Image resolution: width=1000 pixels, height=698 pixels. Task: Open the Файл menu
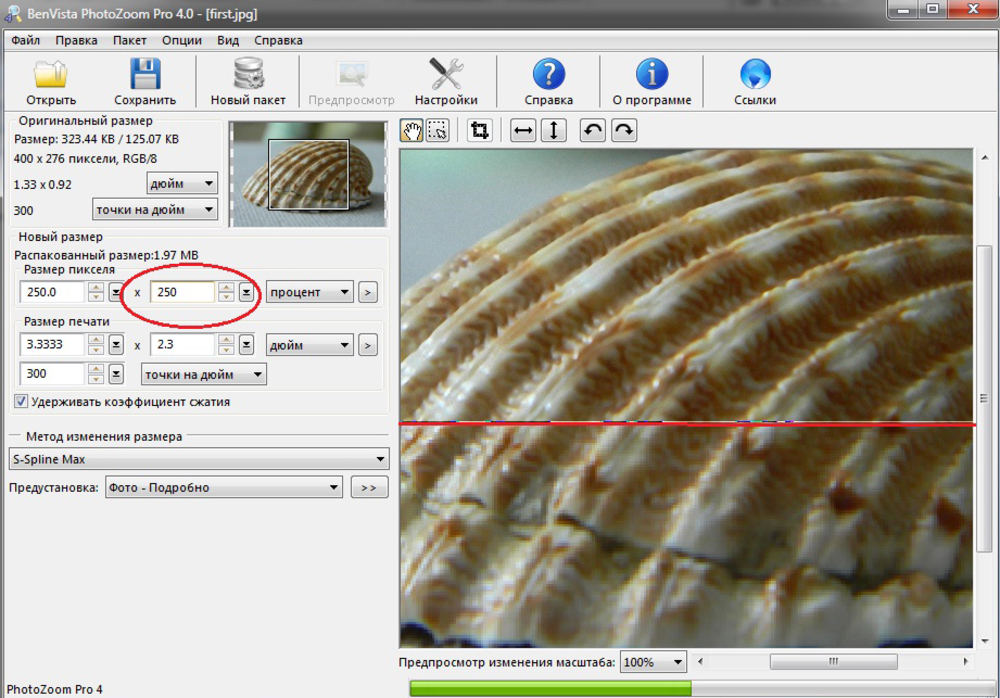tap(26, 41)
